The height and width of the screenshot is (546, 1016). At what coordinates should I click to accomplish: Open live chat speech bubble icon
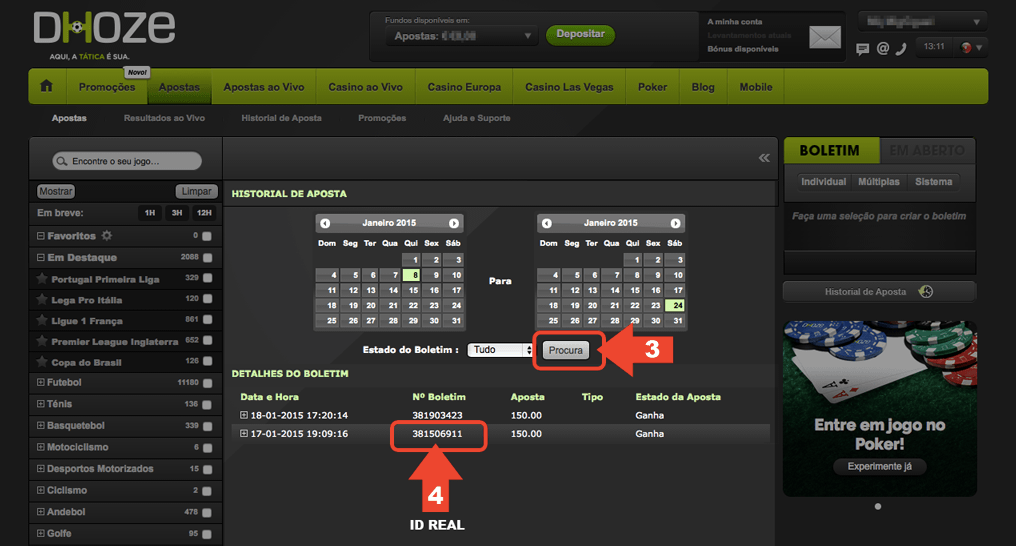[x=863, y=48]
